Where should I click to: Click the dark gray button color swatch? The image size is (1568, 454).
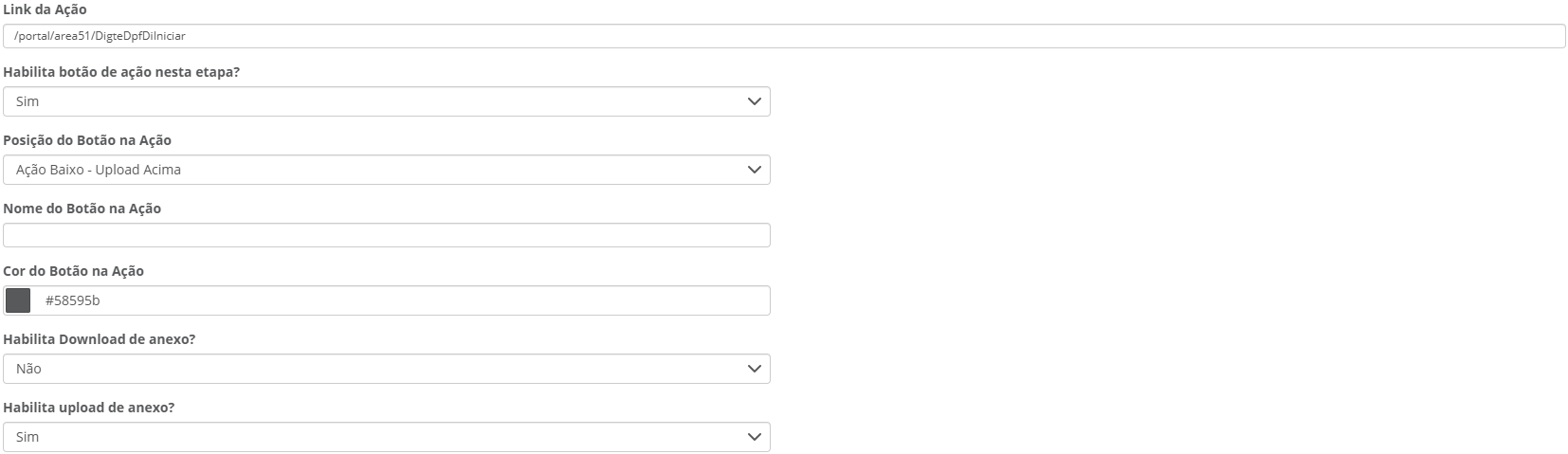click(x=18, y=301)
